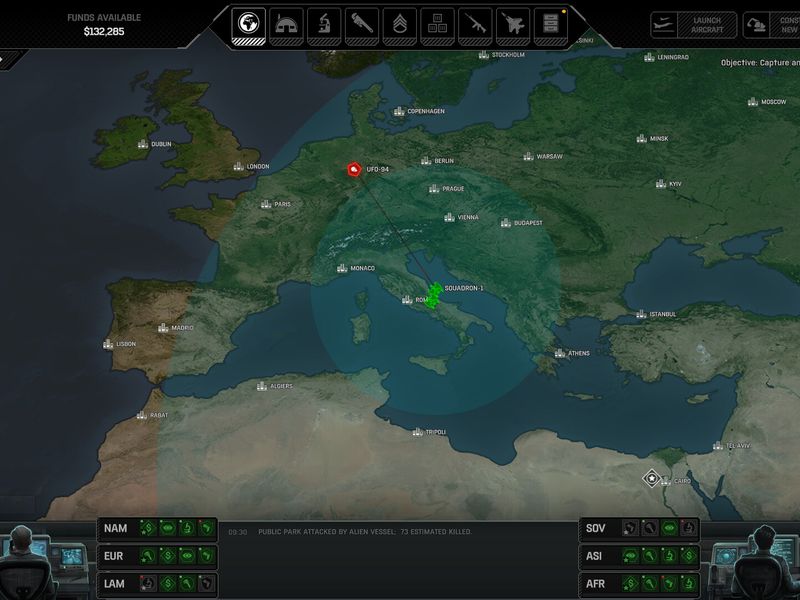Image resolution: width=800 pixels, height=600 pixels.
Task: Open the Stores crates tab
Action: [x=437, y=25]
